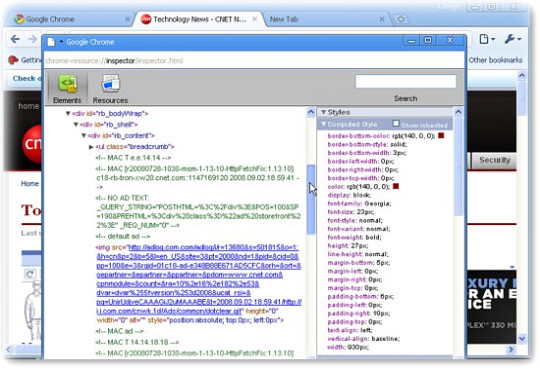Viewport: 540px width, 369px height.
Task: Click the vertical-align: baseline property
Action: click(x=363, y=339)
